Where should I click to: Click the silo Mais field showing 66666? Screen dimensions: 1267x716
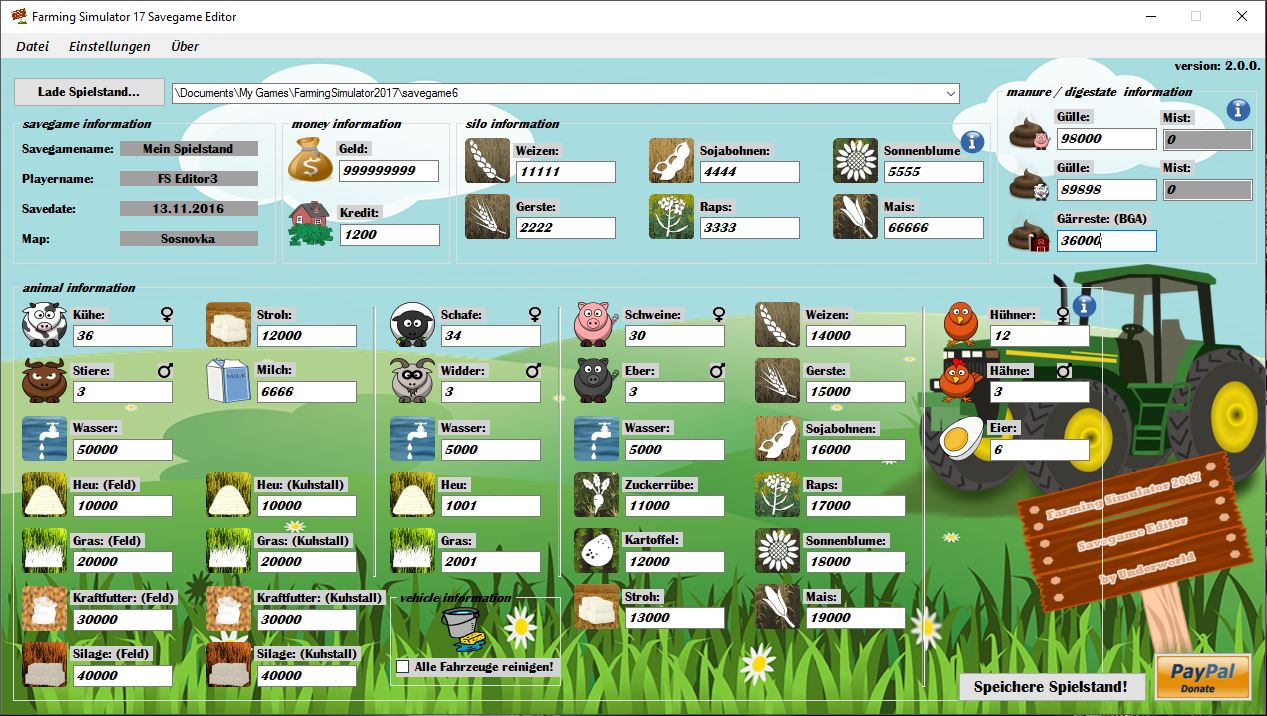click(933, 227)
